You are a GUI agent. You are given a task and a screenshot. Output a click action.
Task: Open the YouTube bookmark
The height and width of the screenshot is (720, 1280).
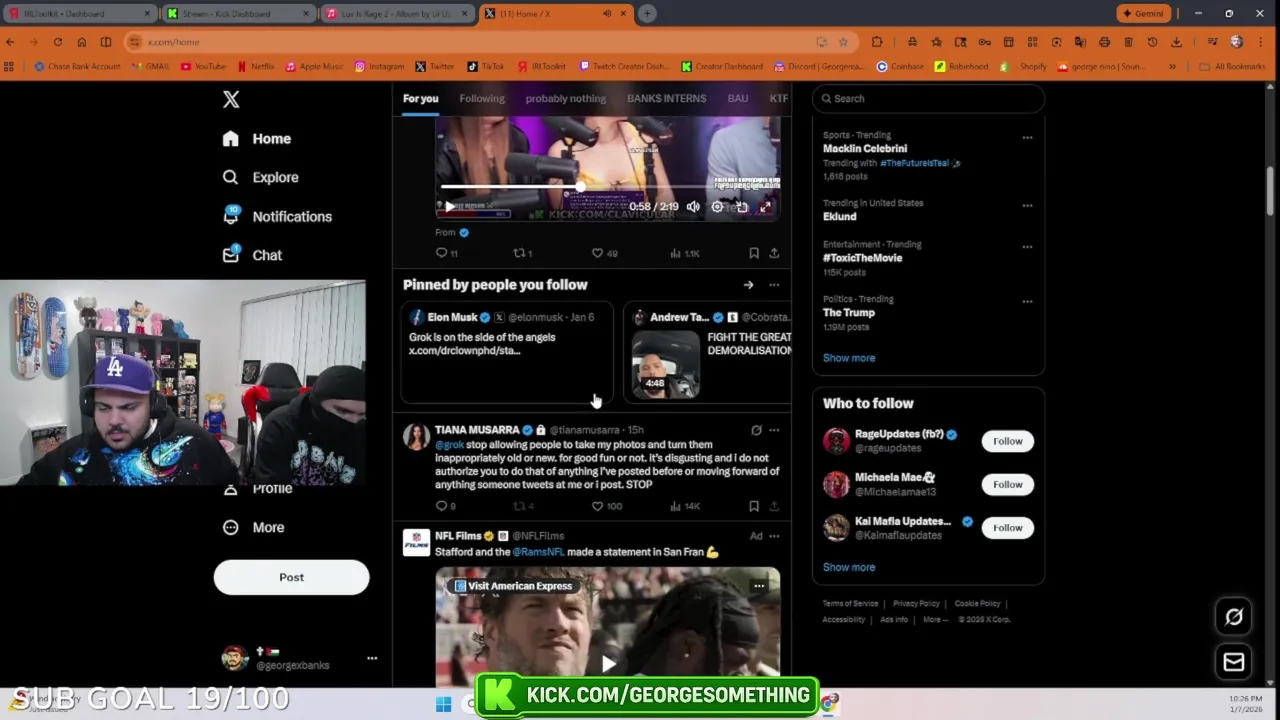(x=203, y=66)
